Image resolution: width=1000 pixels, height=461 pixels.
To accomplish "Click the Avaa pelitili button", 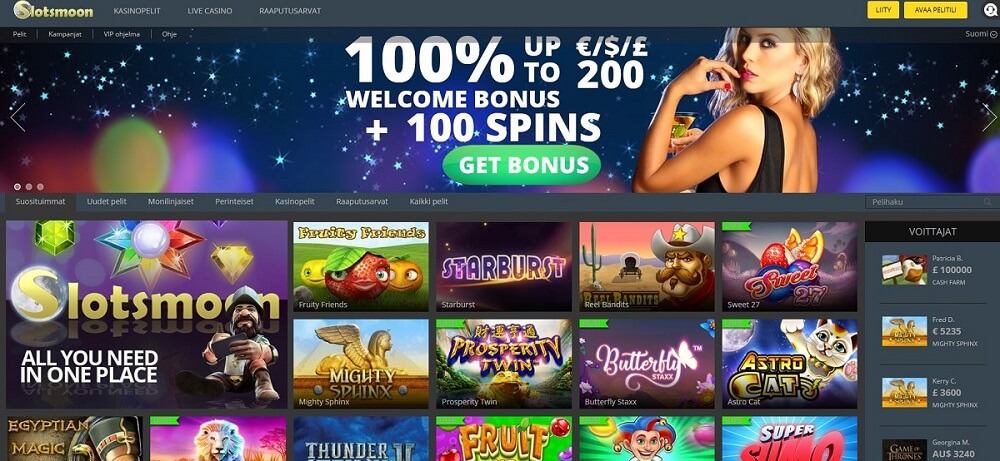I will [936, 10].
